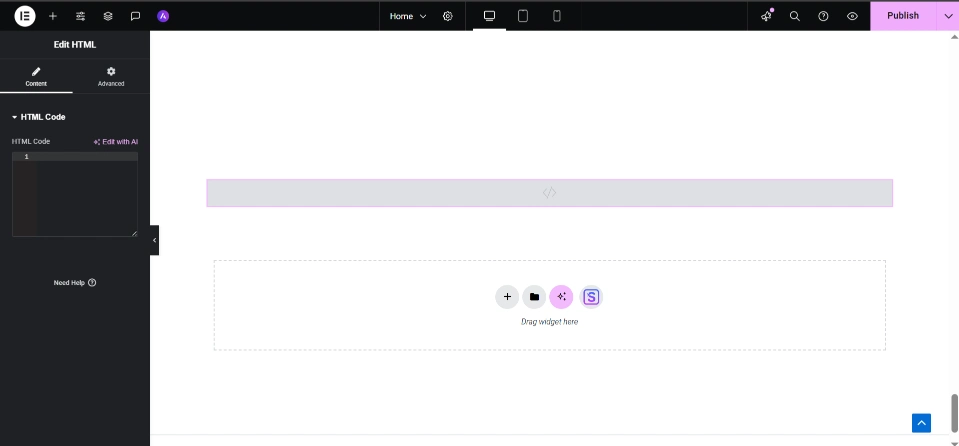Open template library folder icon

(534, 297)
